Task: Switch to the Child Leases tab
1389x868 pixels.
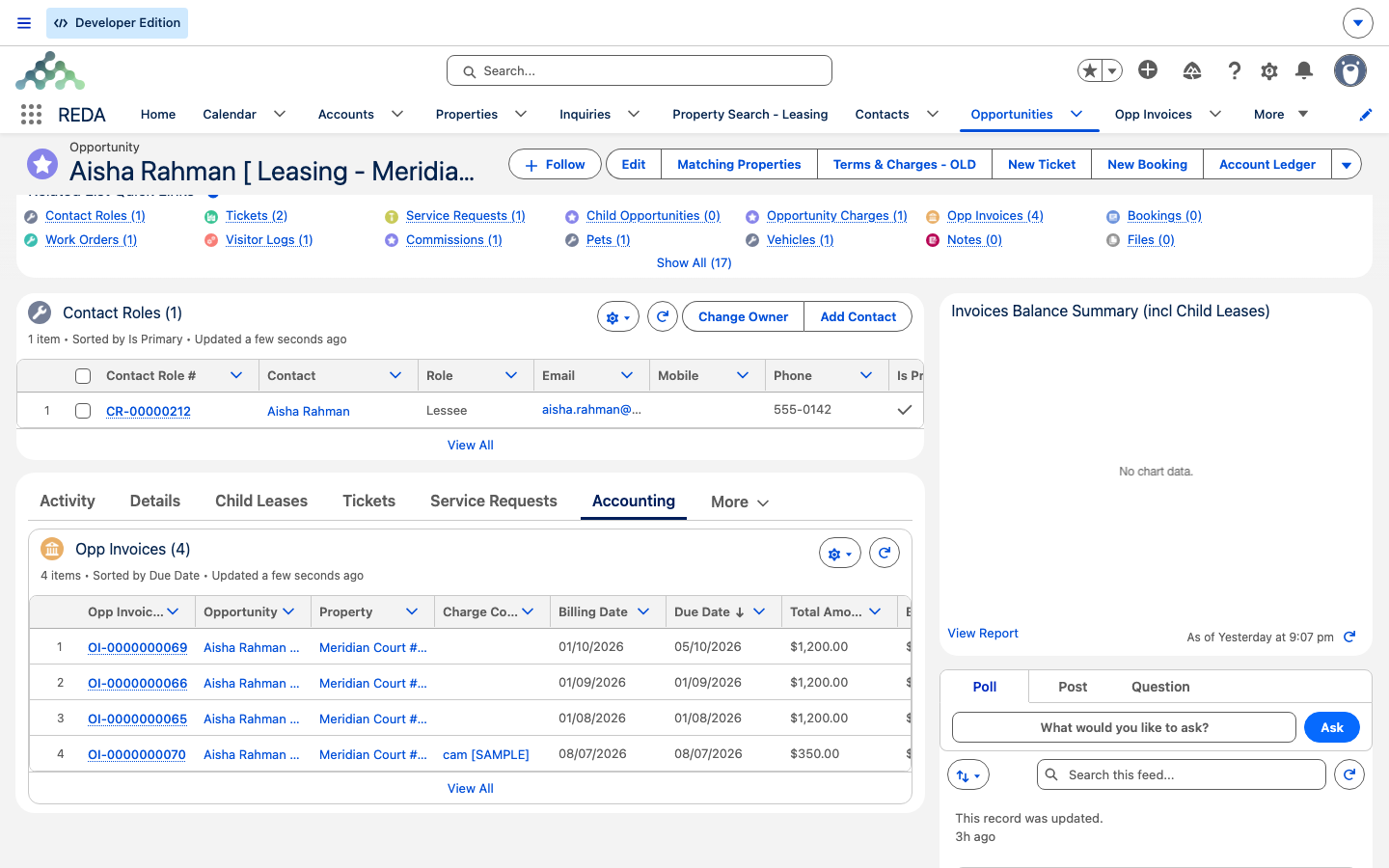Action: 261,501
